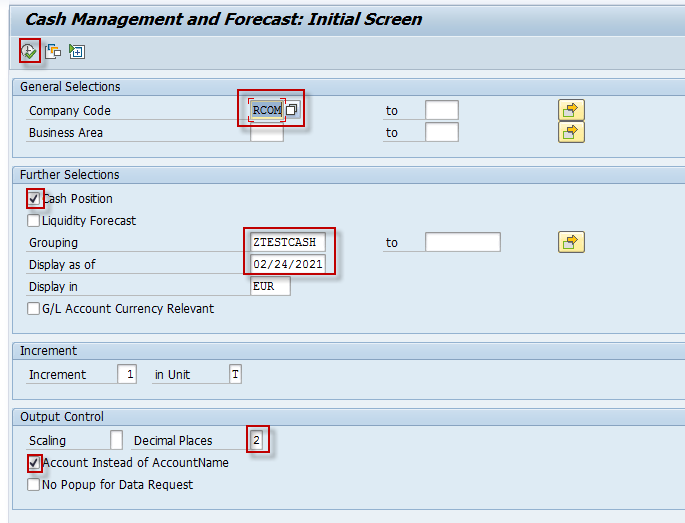
Task: Click the Grouping 'to' field
Action: pos(463,242)
